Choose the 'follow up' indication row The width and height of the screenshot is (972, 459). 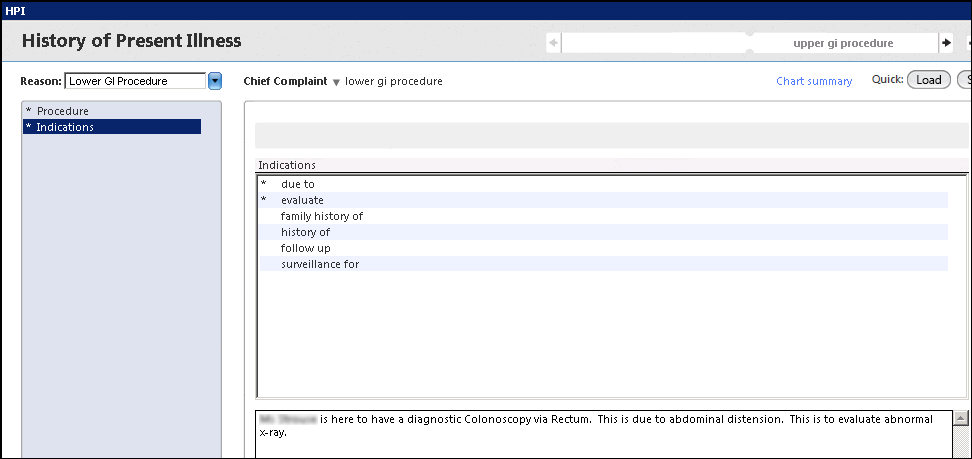pos(603,248)
